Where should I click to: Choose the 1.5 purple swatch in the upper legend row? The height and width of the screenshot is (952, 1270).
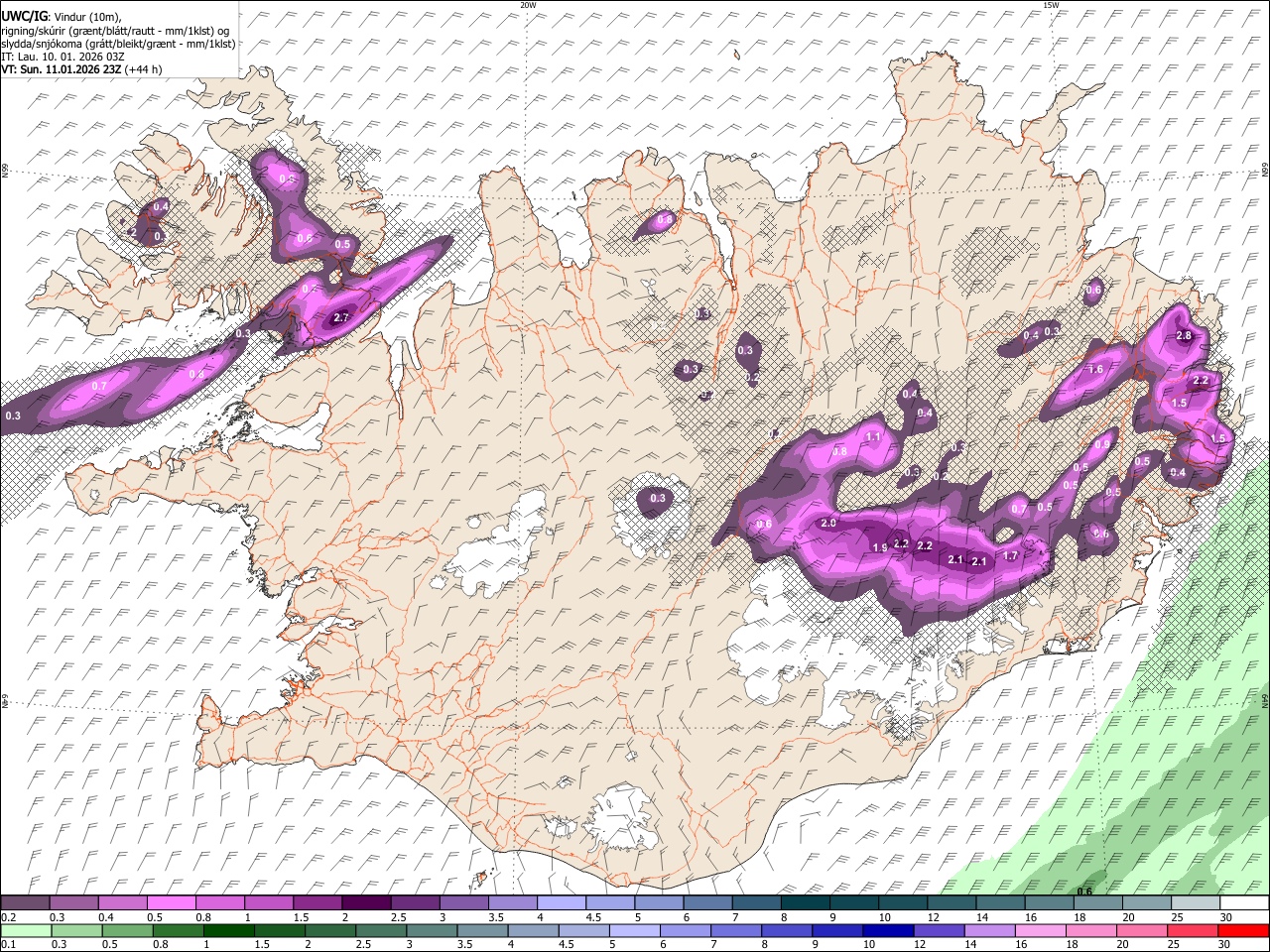[x=317, y=903]
